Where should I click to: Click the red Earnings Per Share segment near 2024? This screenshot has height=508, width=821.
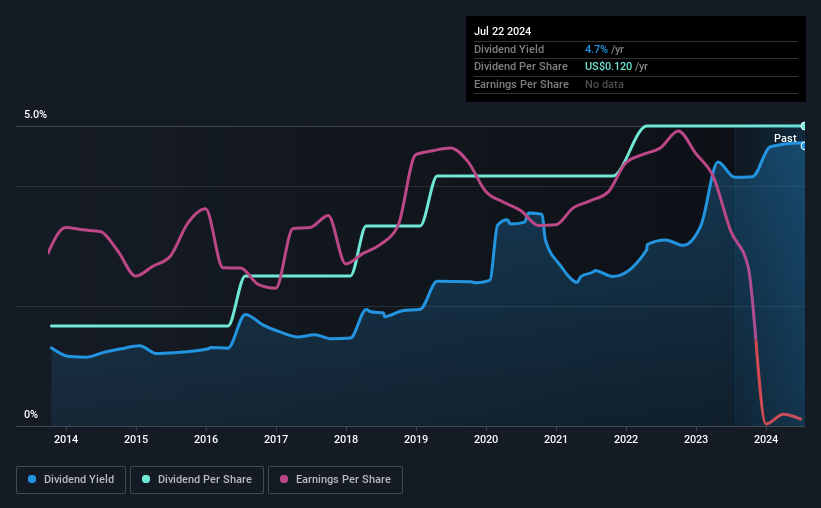click(x=760, y=390)
